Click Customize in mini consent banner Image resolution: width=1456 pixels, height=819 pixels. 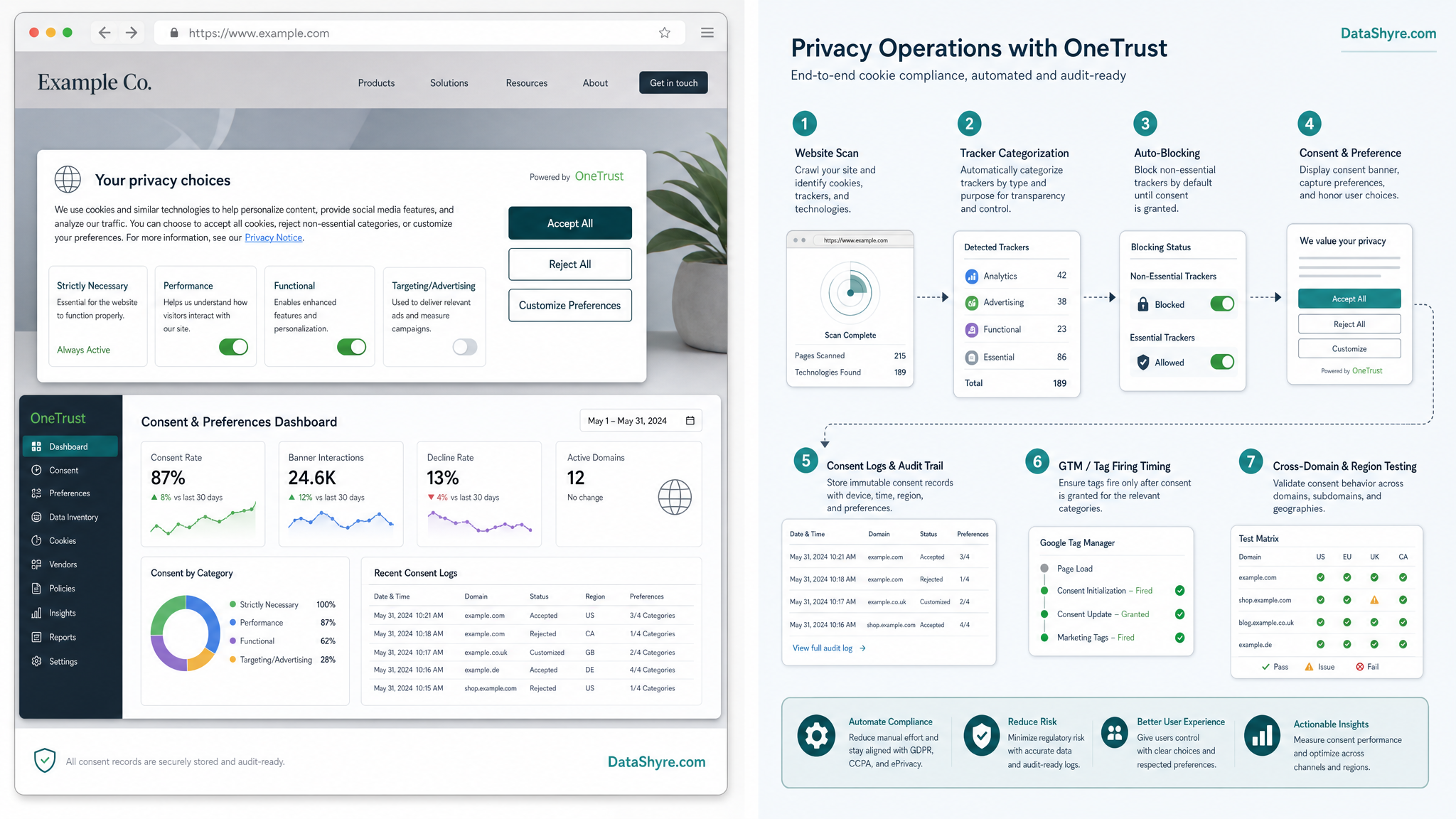click(x=1349, y=349)
